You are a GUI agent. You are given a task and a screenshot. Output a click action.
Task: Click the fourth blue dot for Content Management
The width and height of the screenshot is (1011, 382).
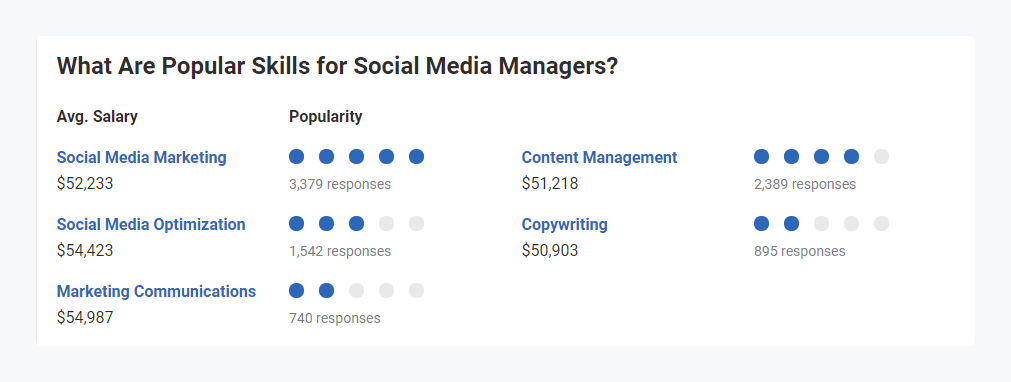(x=851, y=156)
